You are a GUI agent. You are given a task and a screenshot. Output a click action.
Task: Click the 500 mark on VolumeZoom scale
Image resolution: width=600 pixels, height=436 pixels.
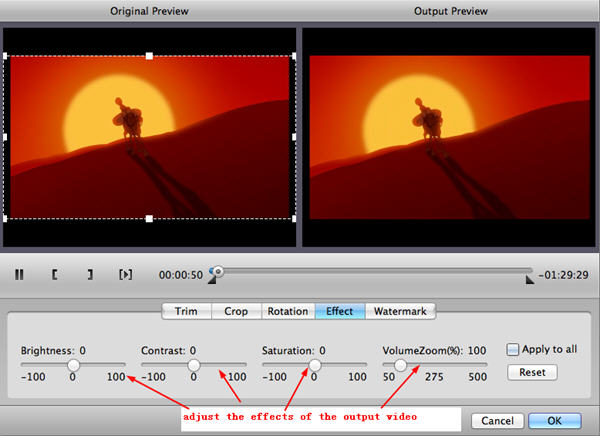click(478, 377)
